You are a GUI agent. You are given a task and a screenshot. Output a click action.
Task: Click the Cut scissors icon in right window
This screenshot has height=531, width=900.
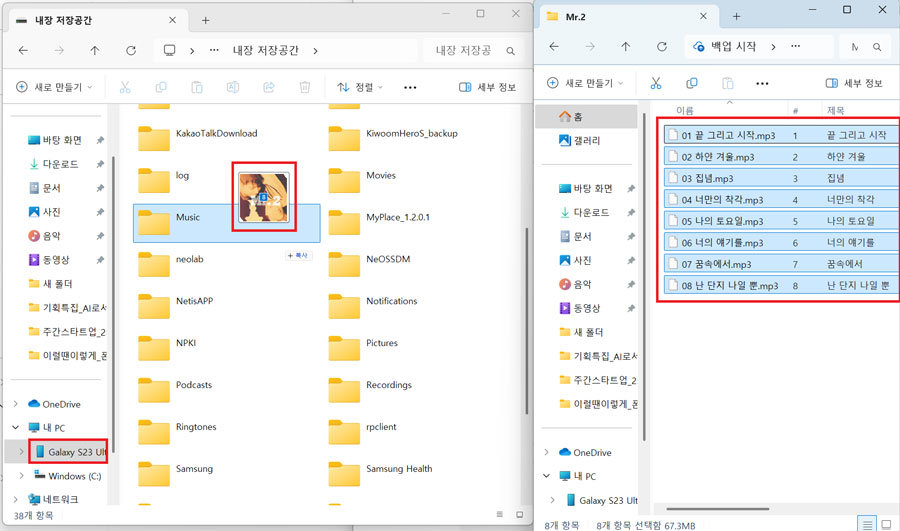tap(656, 83)
